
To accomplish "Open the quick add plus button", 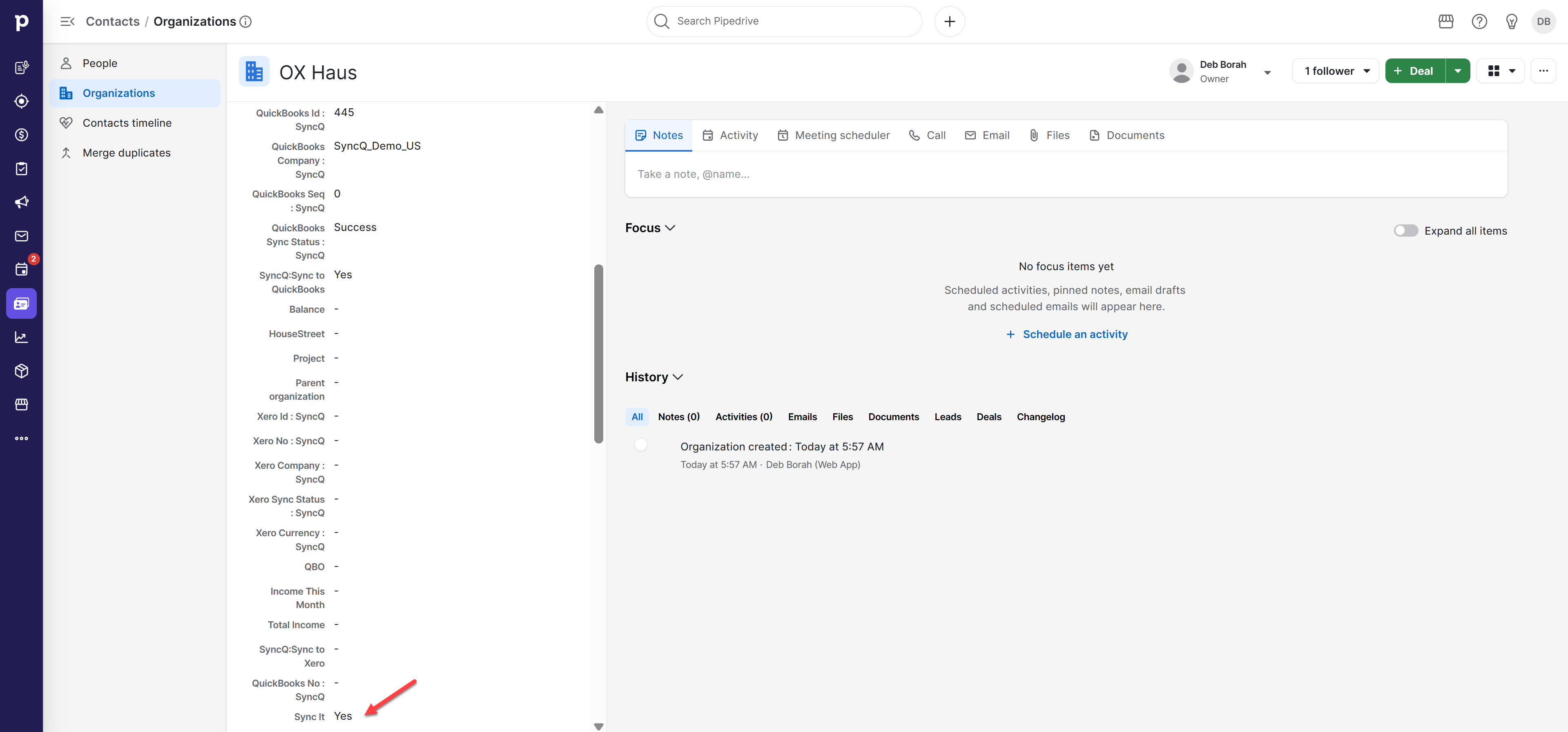I will pyautogui.click(x=949, y=21).
